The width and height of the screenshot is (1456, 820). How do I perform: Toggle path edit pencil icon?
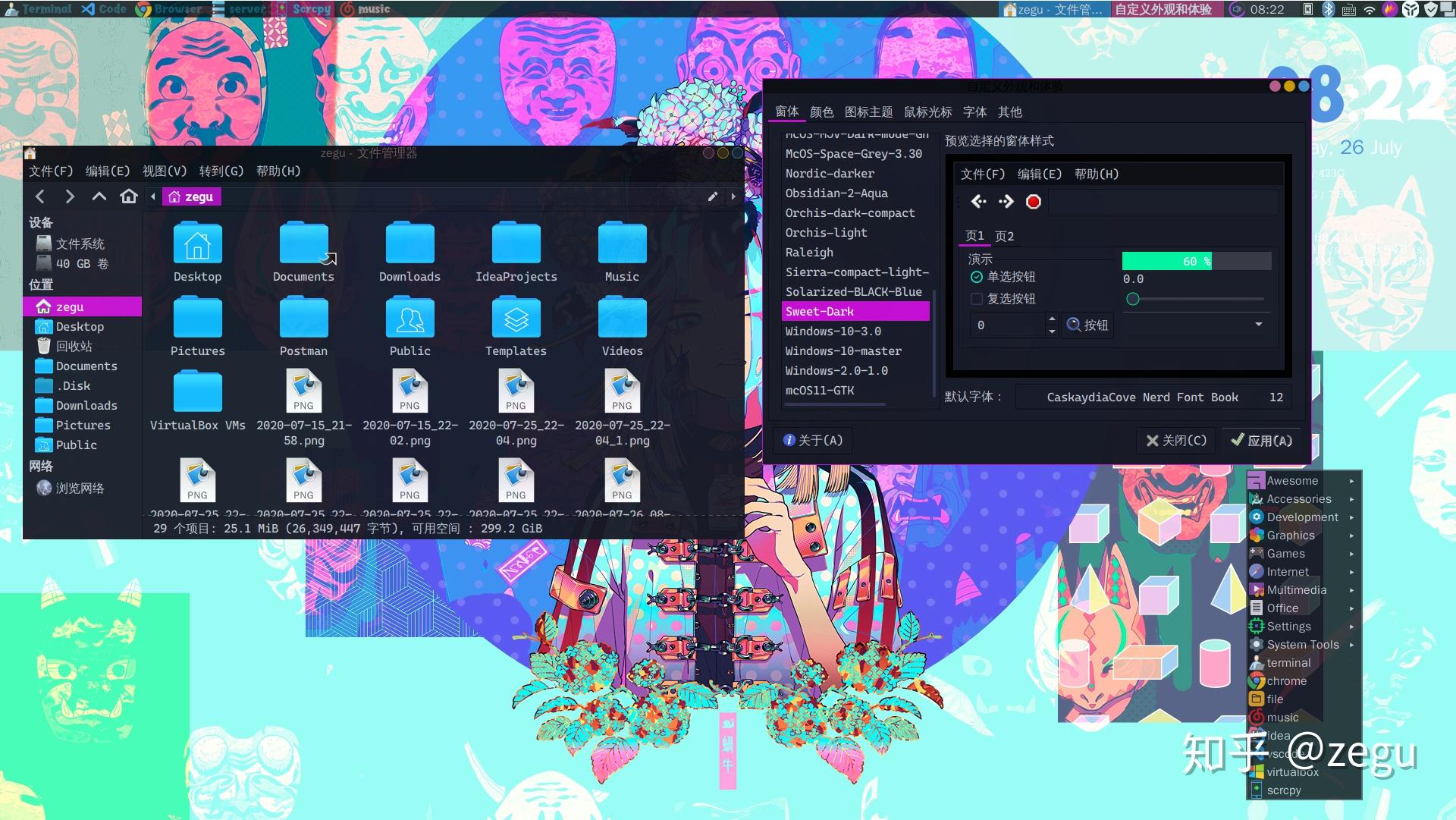pos(713,196)
